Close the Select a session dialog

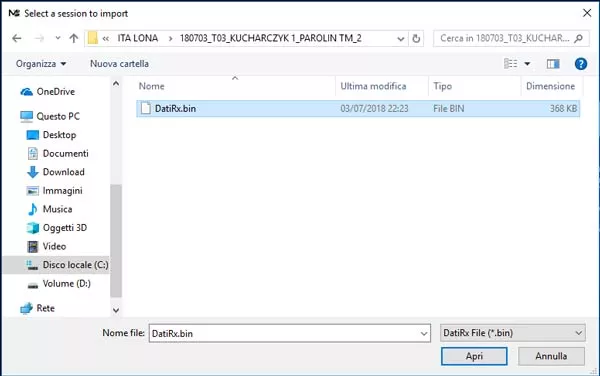pyautogui.click(x=587, y=13)
